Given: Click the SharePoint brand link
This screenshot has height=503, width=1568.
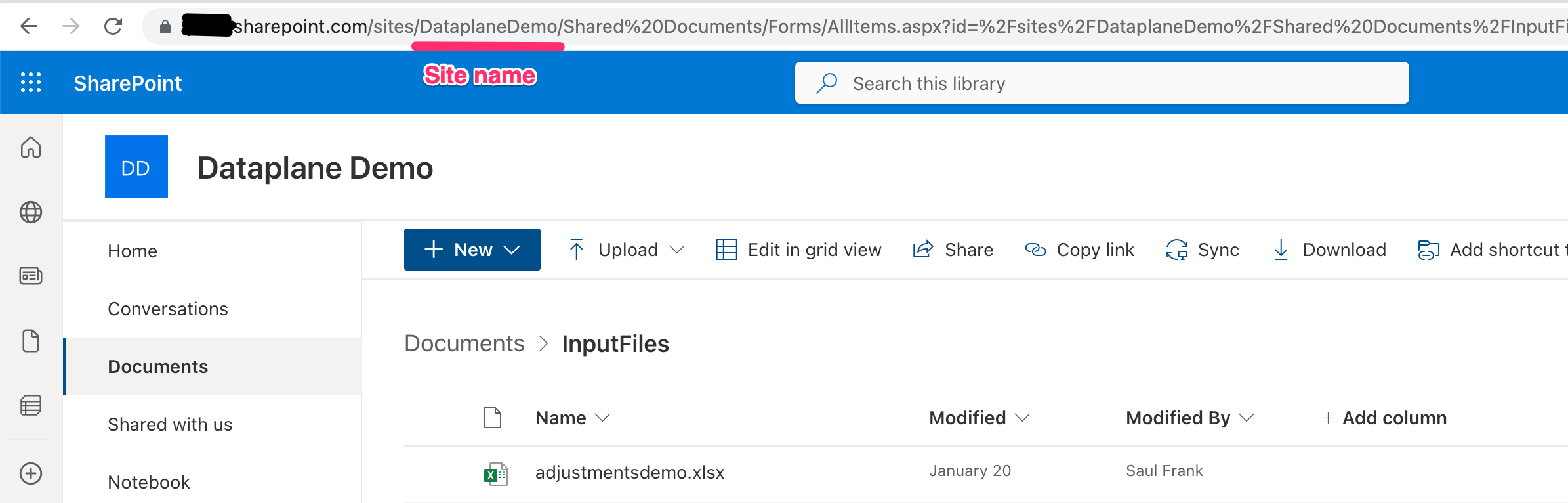Looking at the screenshot, I should [x=127, y=83].
